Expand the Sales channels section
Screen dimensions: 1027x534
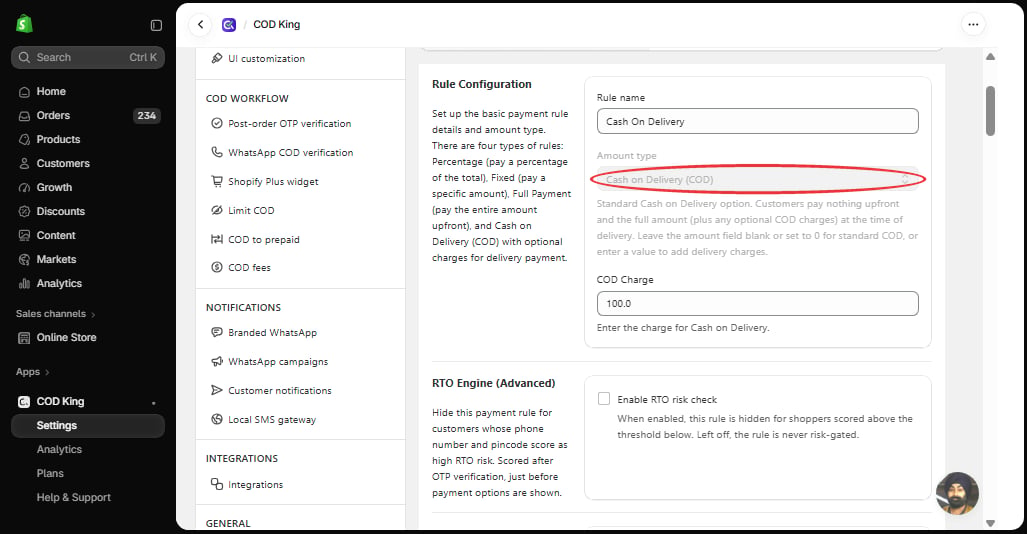[56, 314]
